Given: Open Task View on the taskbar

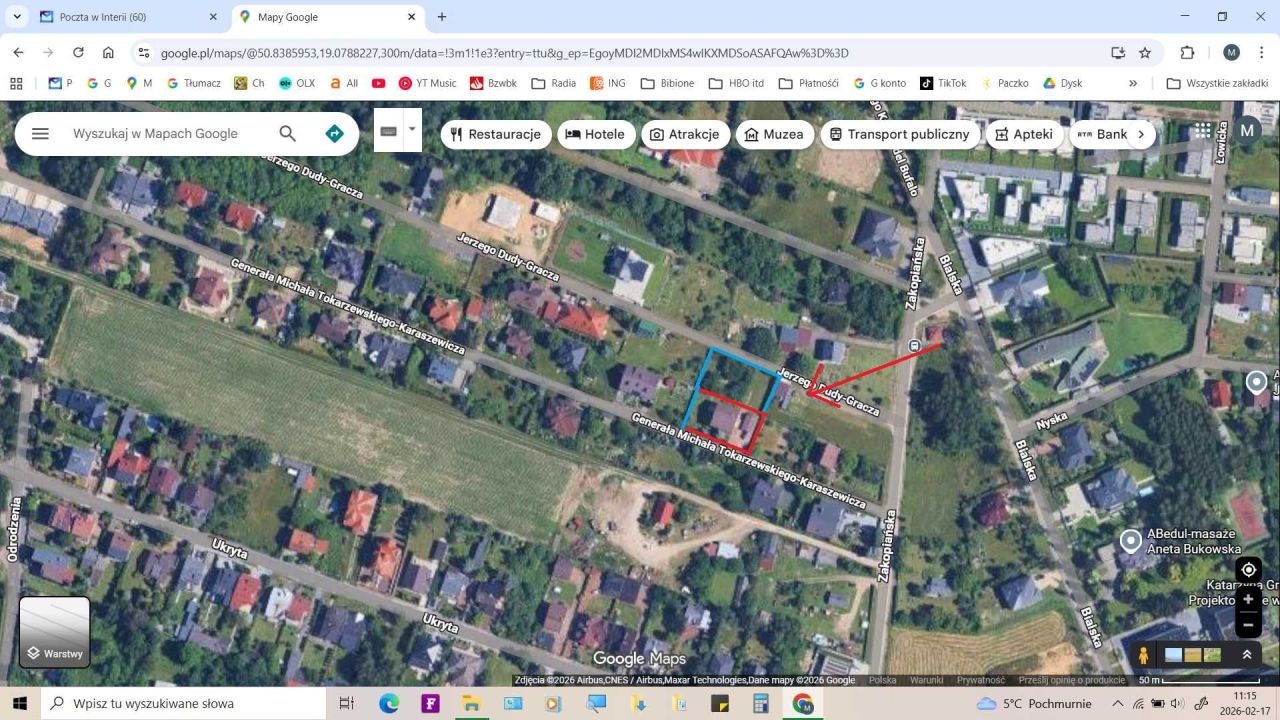Looking at the screenshot, I should (x=346, y=703).
